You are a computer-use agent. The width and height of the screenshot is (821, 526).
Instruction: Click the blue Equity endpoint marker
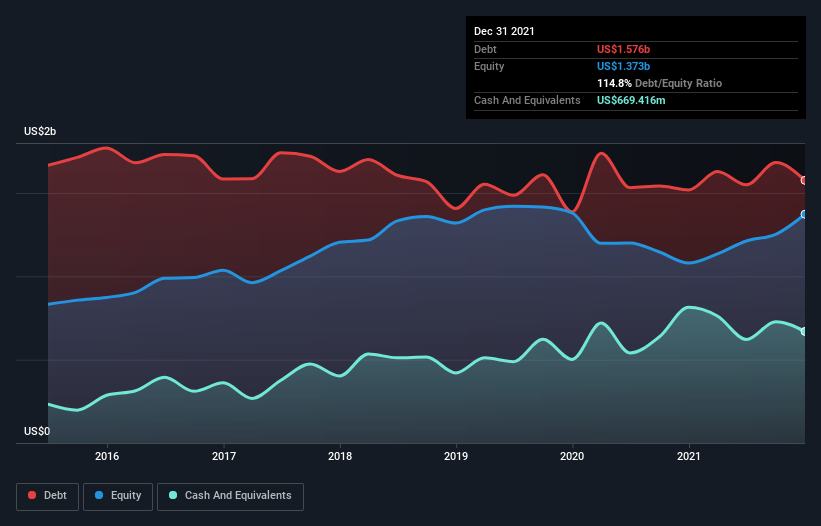(x=804, y=215)
